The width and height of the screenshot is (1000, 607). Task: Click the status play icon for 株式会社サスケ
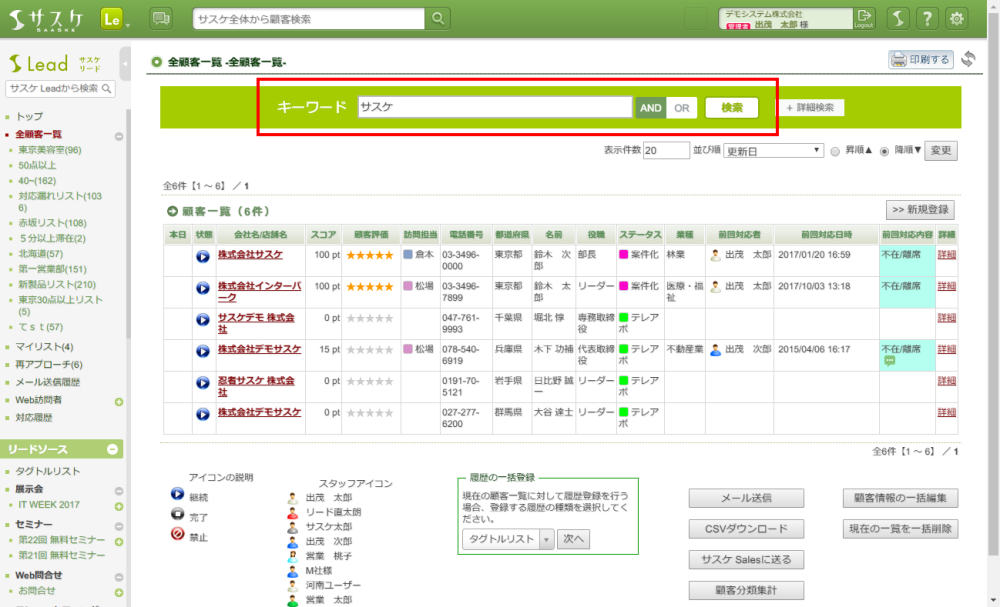(x=204, y=256)
